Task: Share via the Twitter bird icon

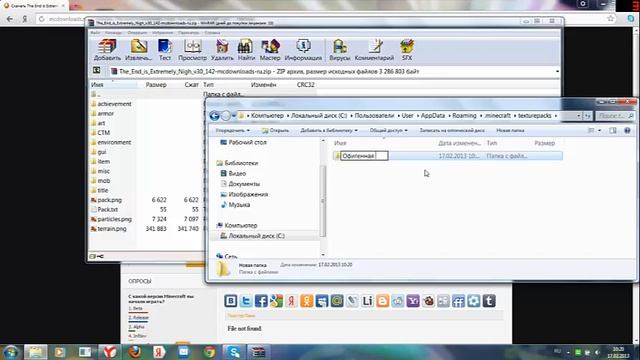Action: (x=246, y=301)
